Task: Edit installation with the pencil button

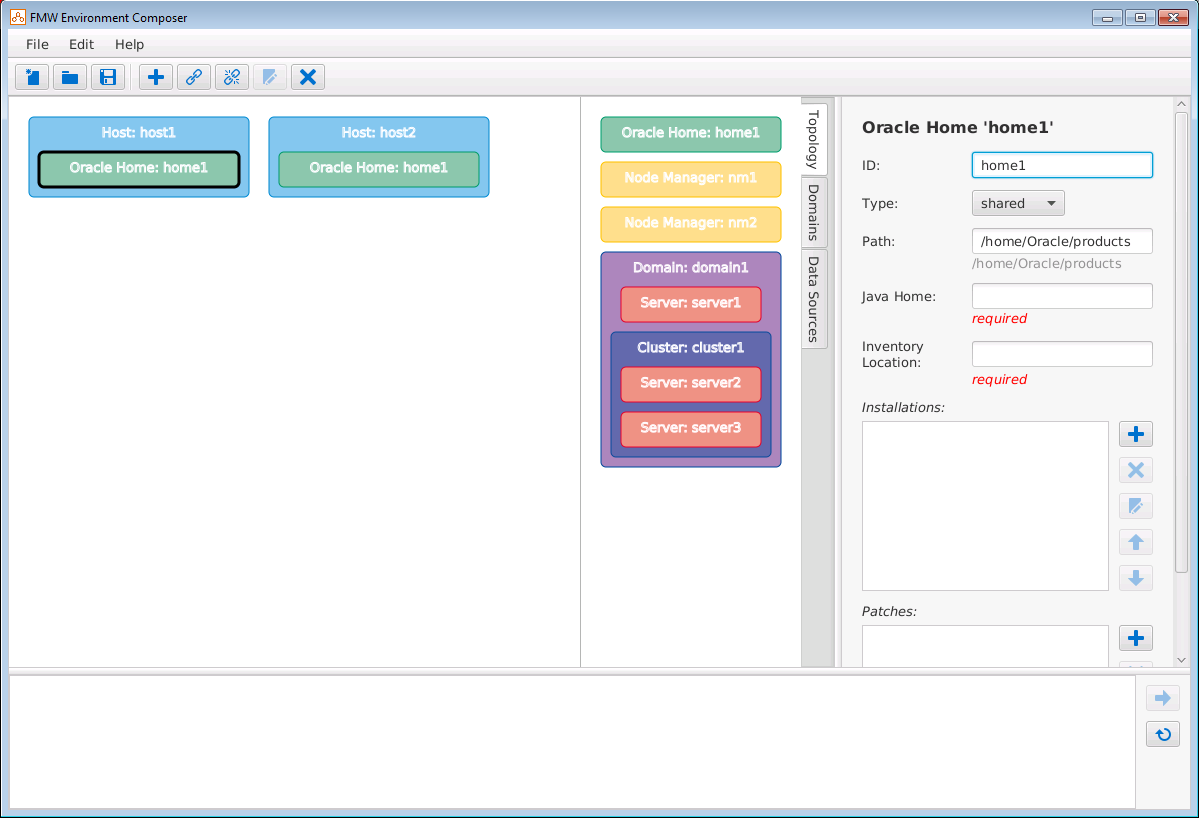Action: (x=1136, y=506)
